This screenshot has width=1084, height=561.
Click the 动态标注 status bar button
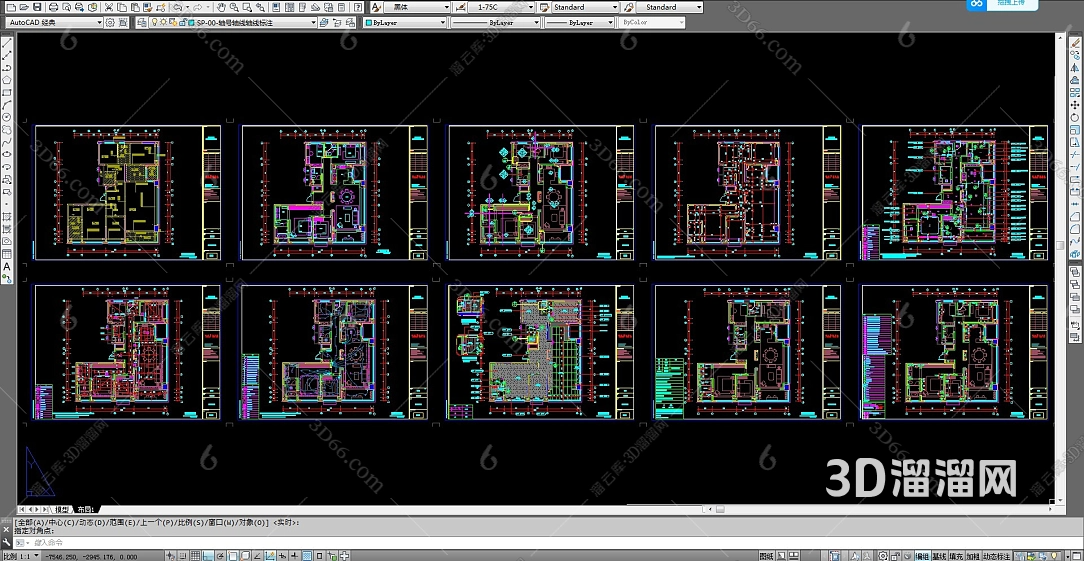[997, 555]
